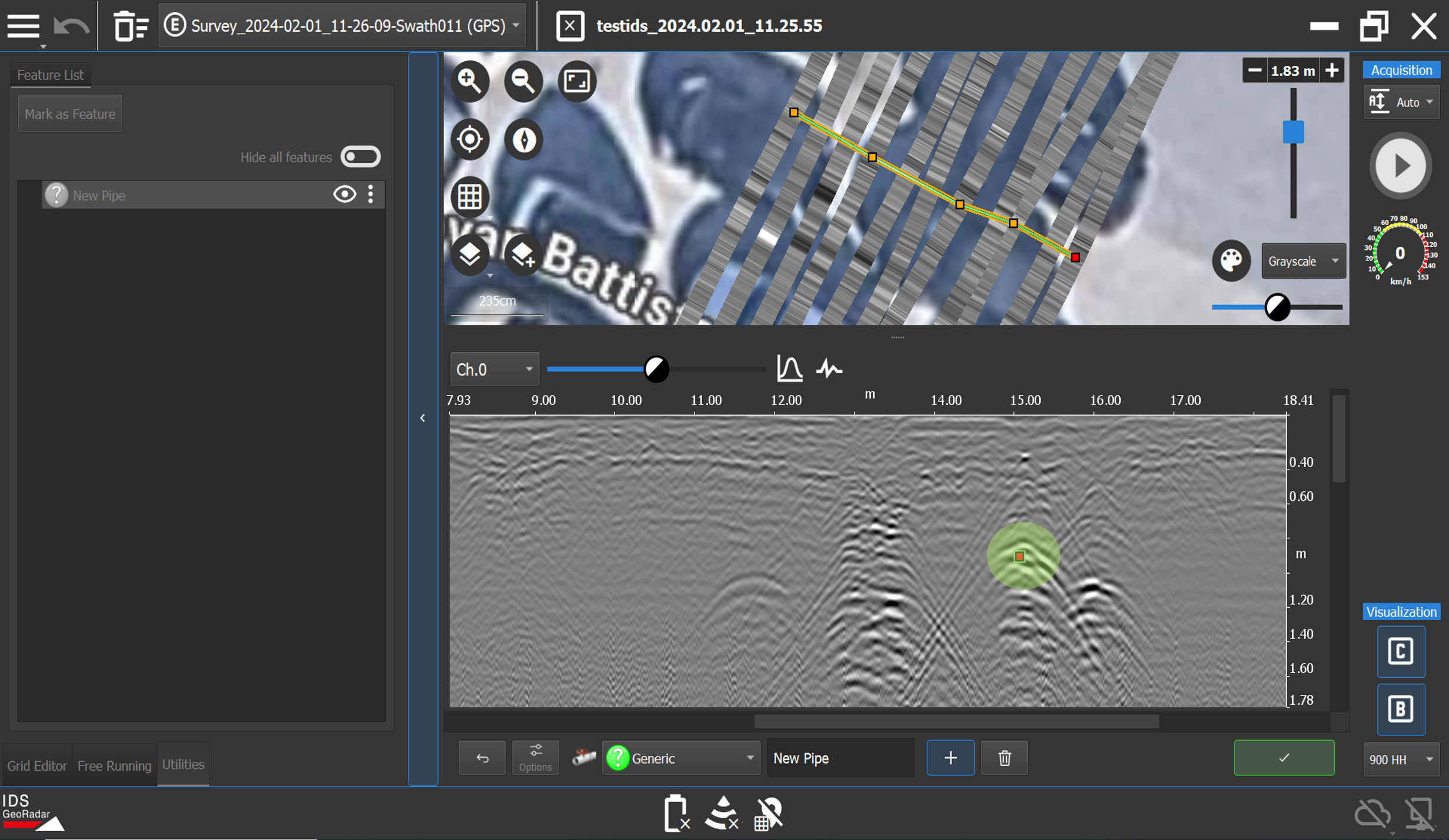Switch to the C visualization view
The width and height of the screenshot is (1449, 840).
pos(1400,651)
